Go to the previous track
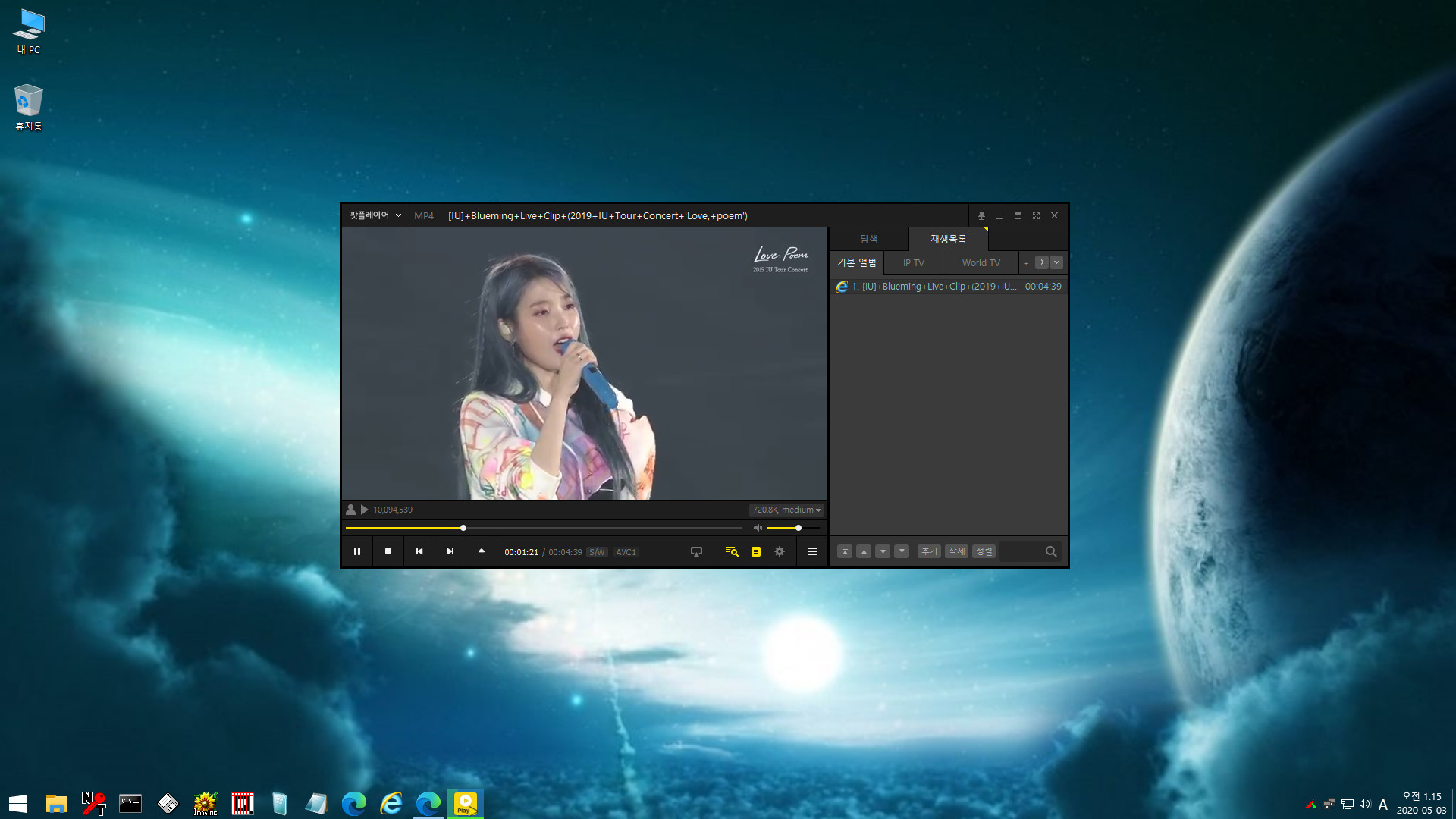 pos(419,551)
